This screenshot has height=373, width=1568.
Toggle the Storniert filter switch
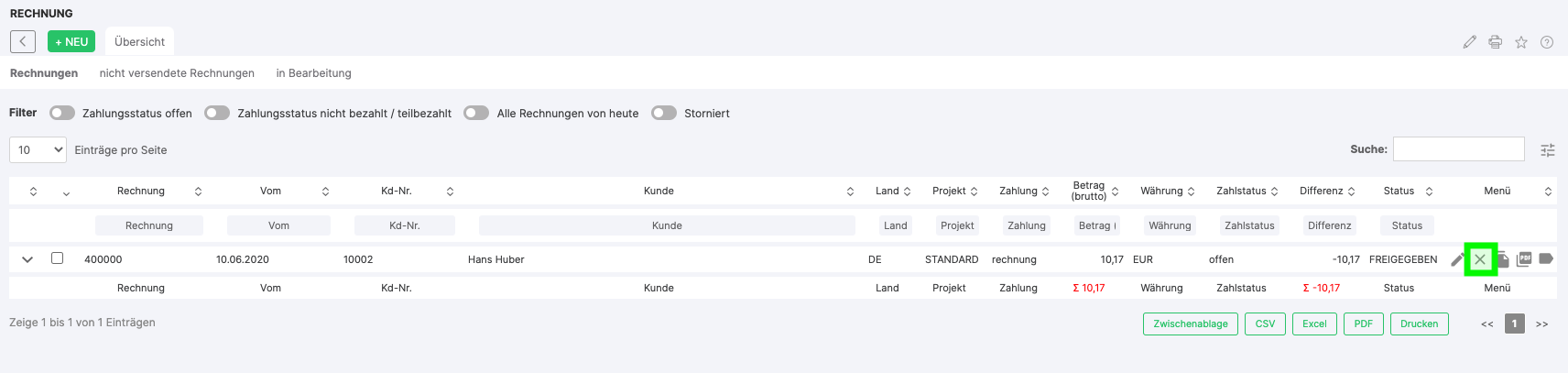coord(664,113)
